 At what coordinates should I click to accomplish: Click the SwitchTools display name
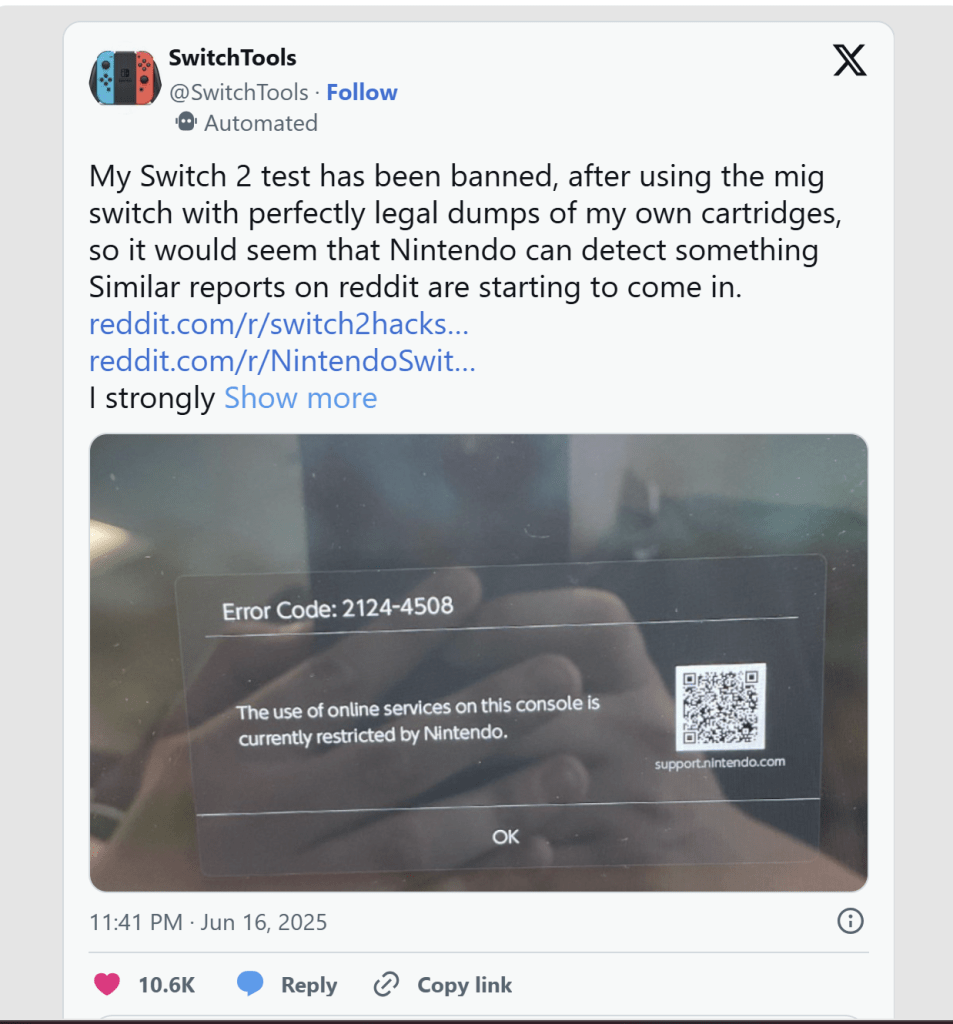[232, 58]
